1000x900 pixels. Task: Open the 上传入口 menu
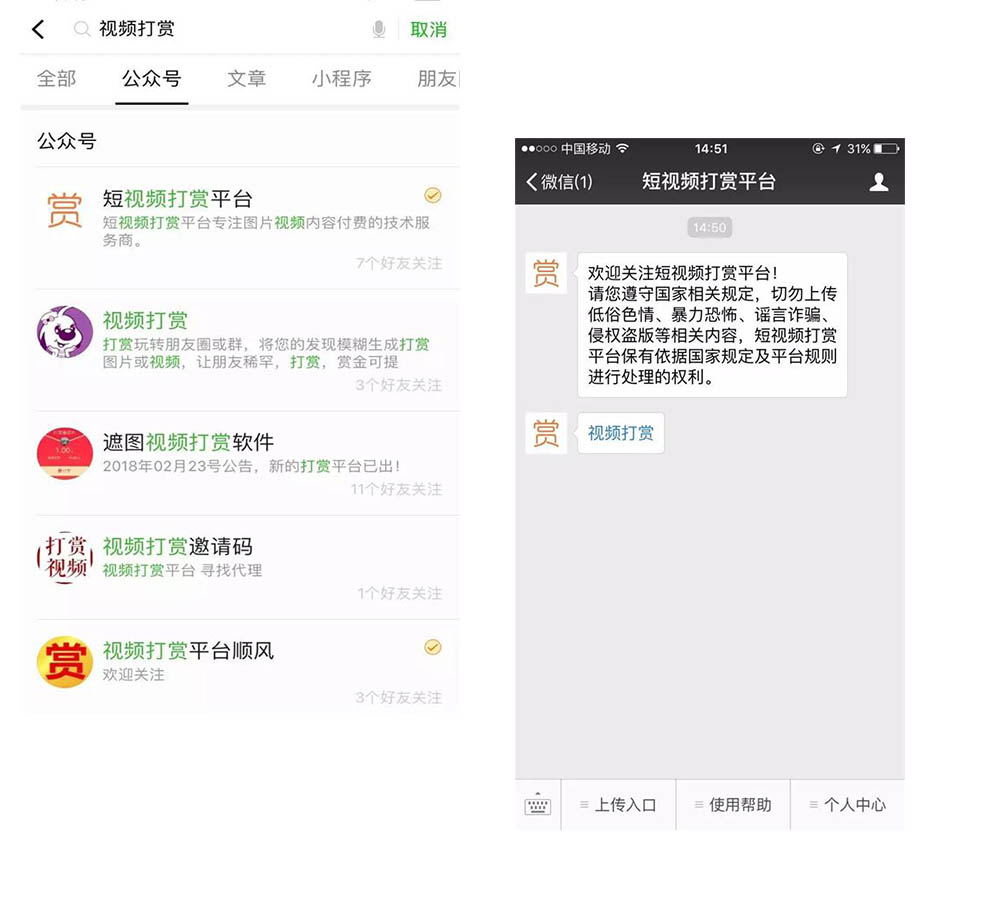click(x=618, y=805)
